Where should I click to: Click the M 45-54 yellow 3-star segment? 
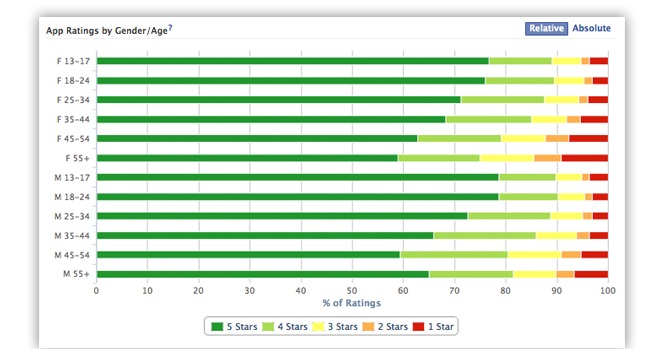click(x=534, y=255)
